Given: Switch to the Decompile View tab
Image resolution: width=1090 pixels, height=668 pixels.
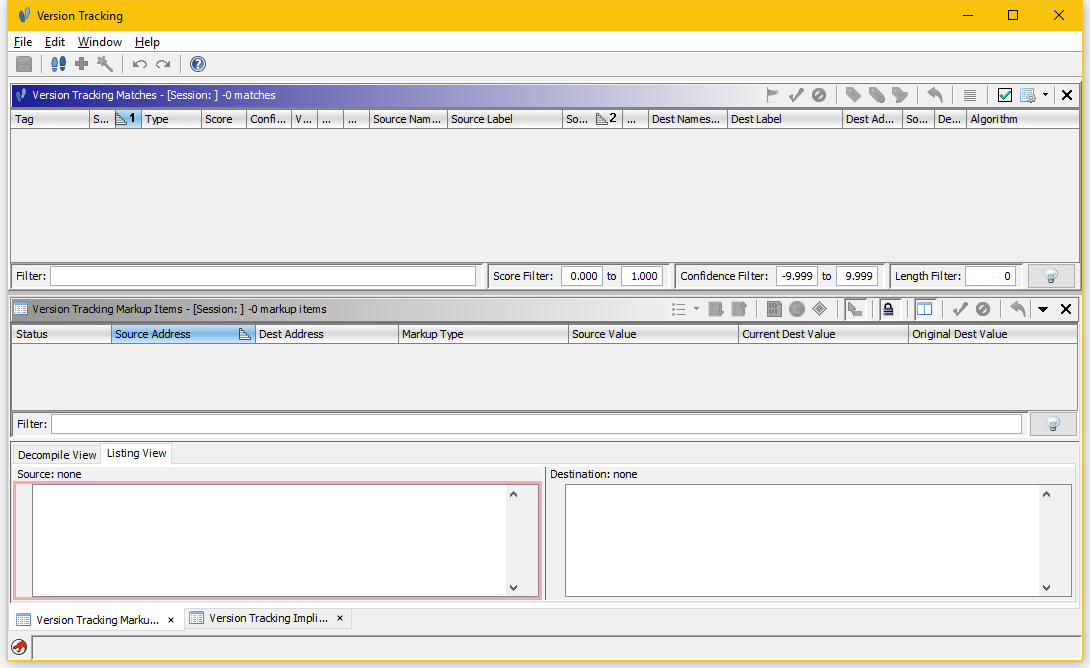Looking at the screenshot, I should coord(57,455).
